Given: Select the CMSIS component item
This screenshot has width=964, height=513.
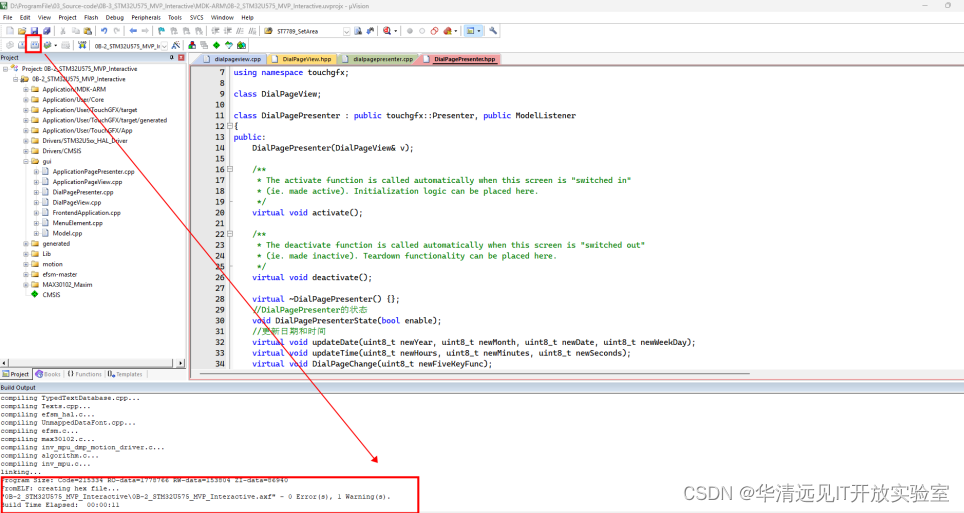Looking at the screenshot, I should pyautogui.click(x=51, y=295).
